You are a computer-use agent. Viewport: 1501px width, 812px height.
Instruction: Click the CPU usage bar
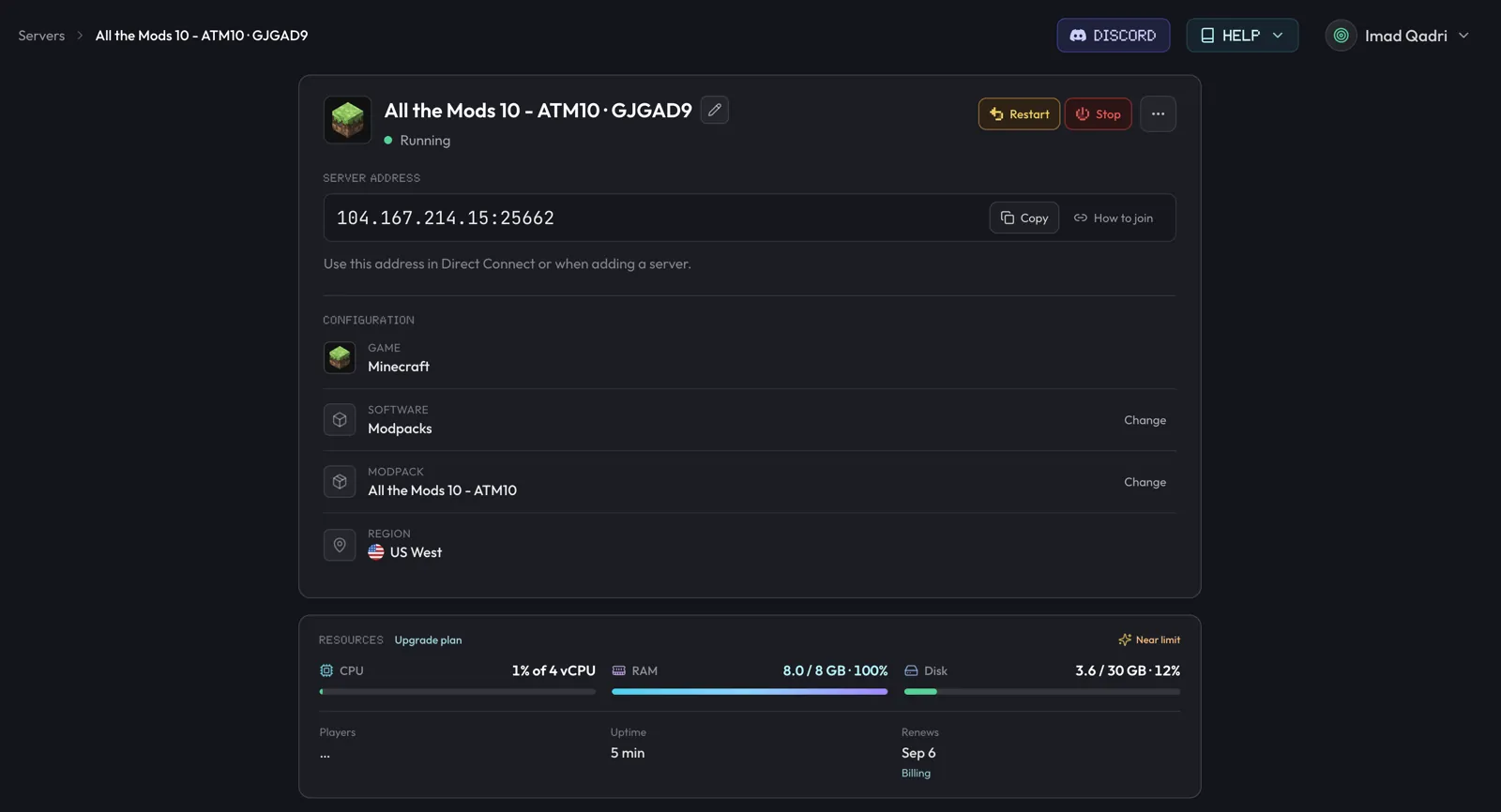coord(457,692)
